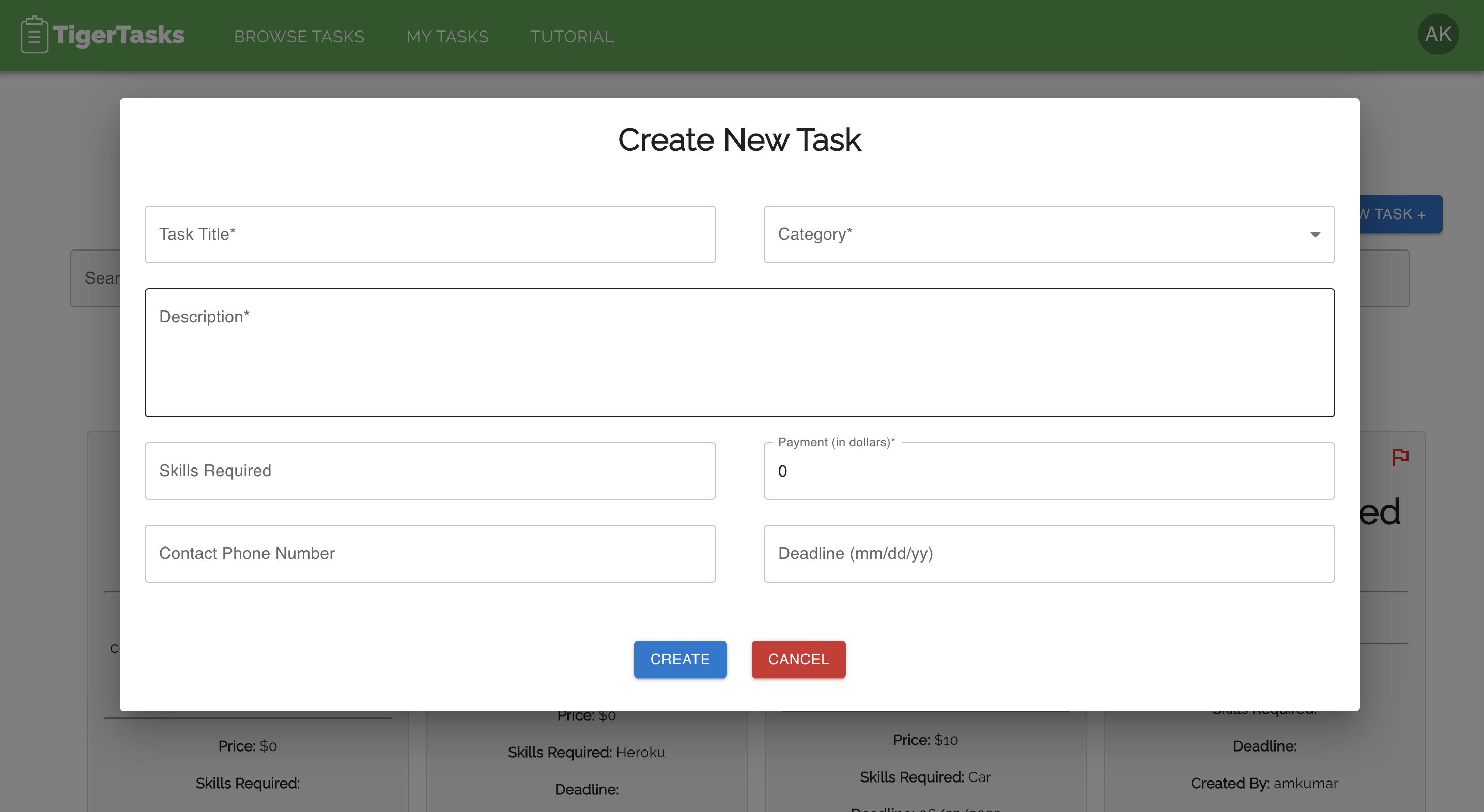Open the AK user avatar menu

tap(1438, 35)
